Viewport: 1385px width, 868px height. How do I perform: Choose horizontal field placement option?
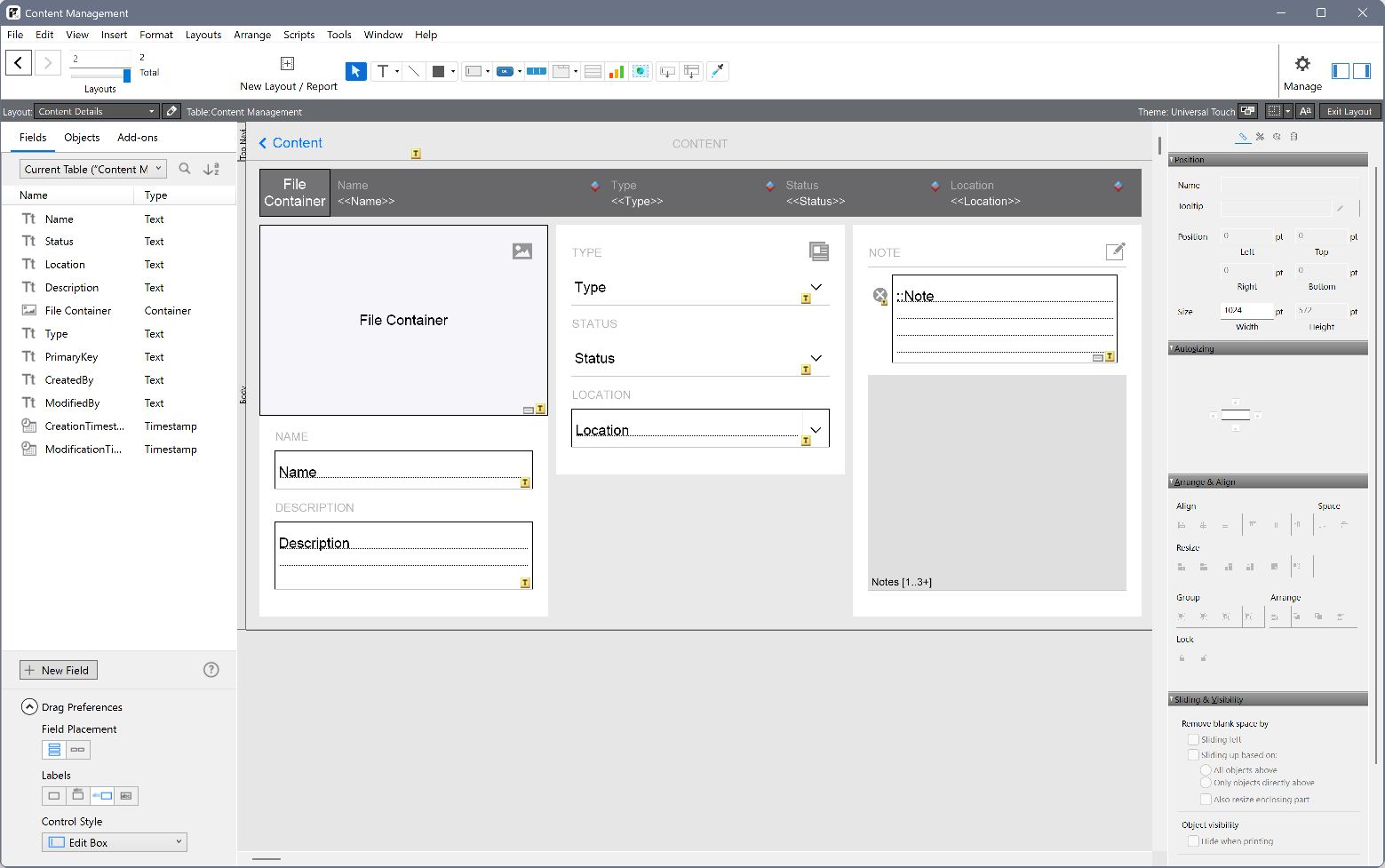[x=78, y=750]
